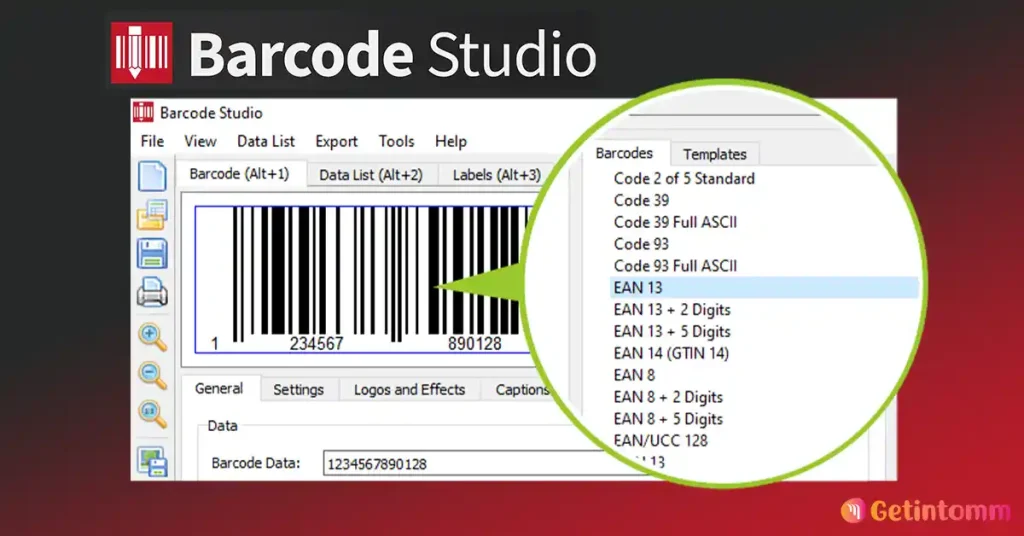Viewport: 1024px width, 536px height.
Task: Select the highlighted EAN 13 entry
Action: click(764, 287)
